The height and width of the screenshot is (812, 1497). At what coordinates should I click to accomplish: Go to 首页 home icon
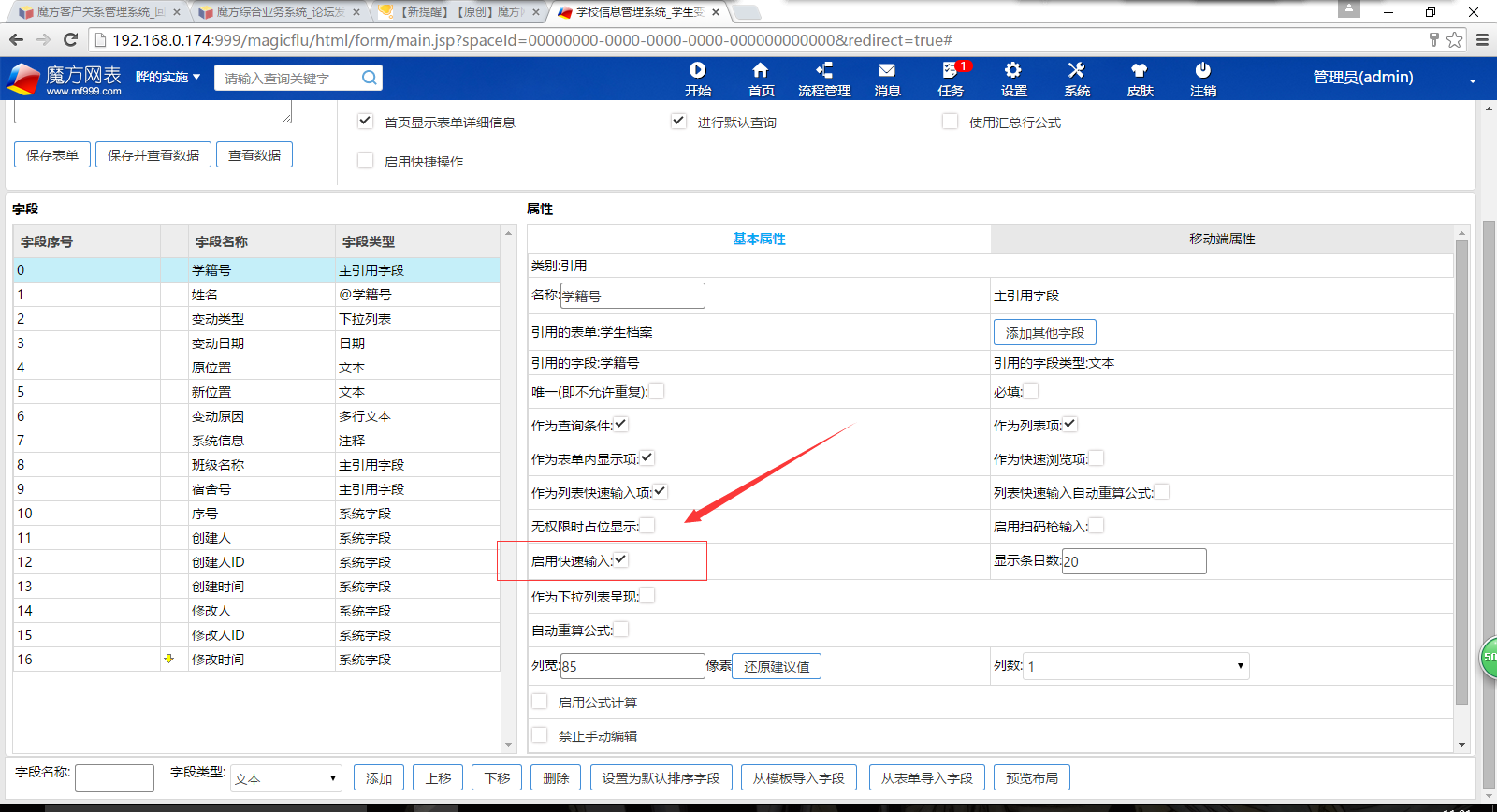click(761, 79)
